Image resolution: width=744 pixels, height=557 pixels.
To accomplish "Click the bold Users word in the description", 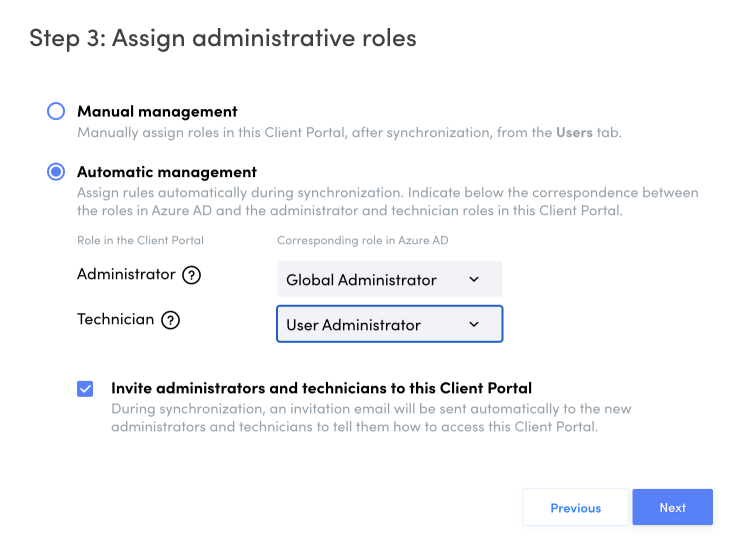I will (x=574, y=132).
